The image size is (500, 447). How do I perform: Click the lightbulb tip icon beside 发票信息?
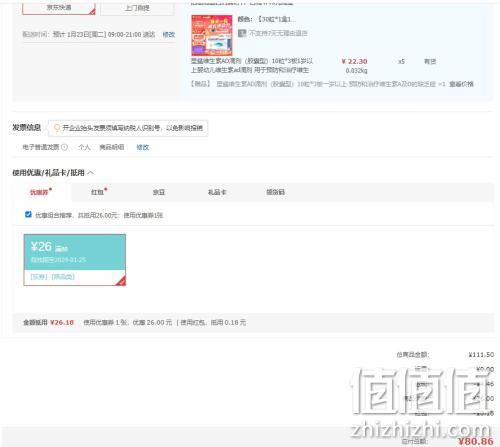57,128
